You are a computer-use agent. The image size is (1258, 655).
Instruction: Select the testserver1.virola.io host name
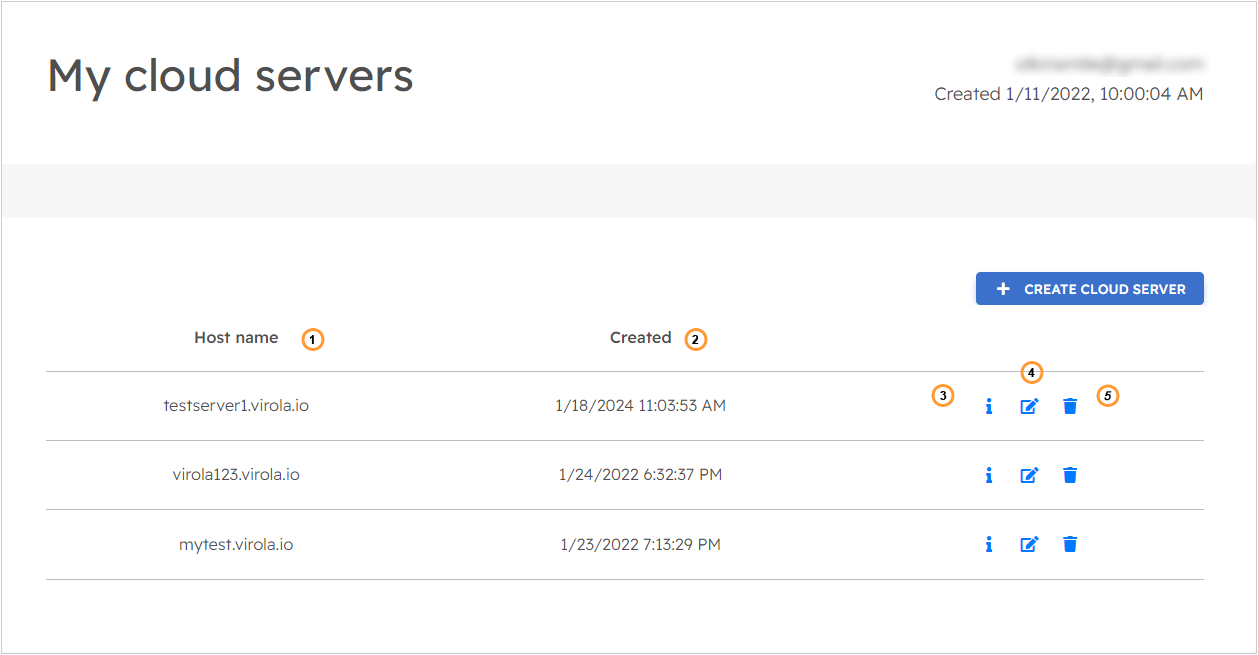click(236, 405)
